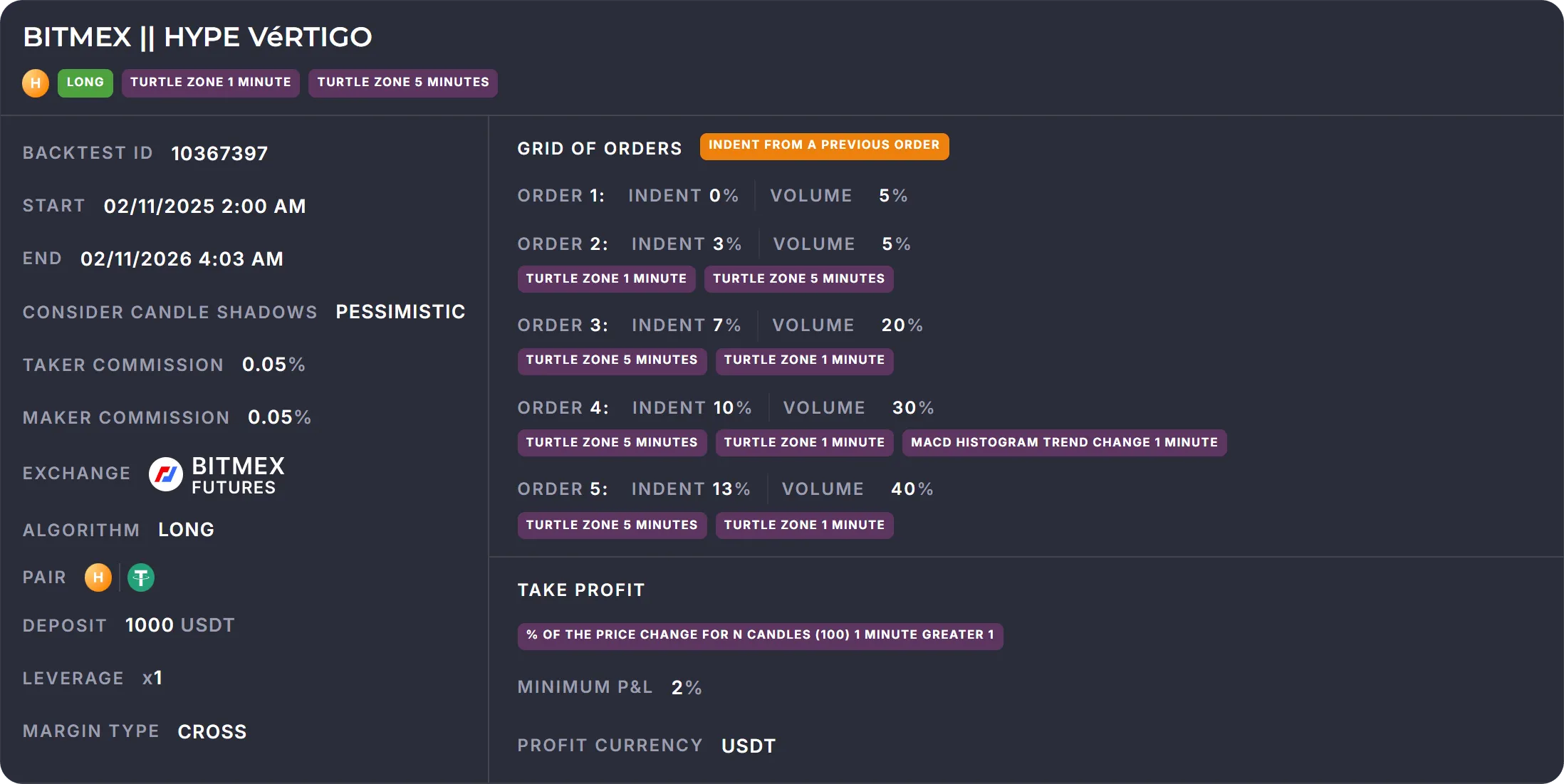The height and width of the screenshot is (784, 1564).
Task: Click the BITMEX || HYPE VéRTIGO title
Action: tap(197, 37)
